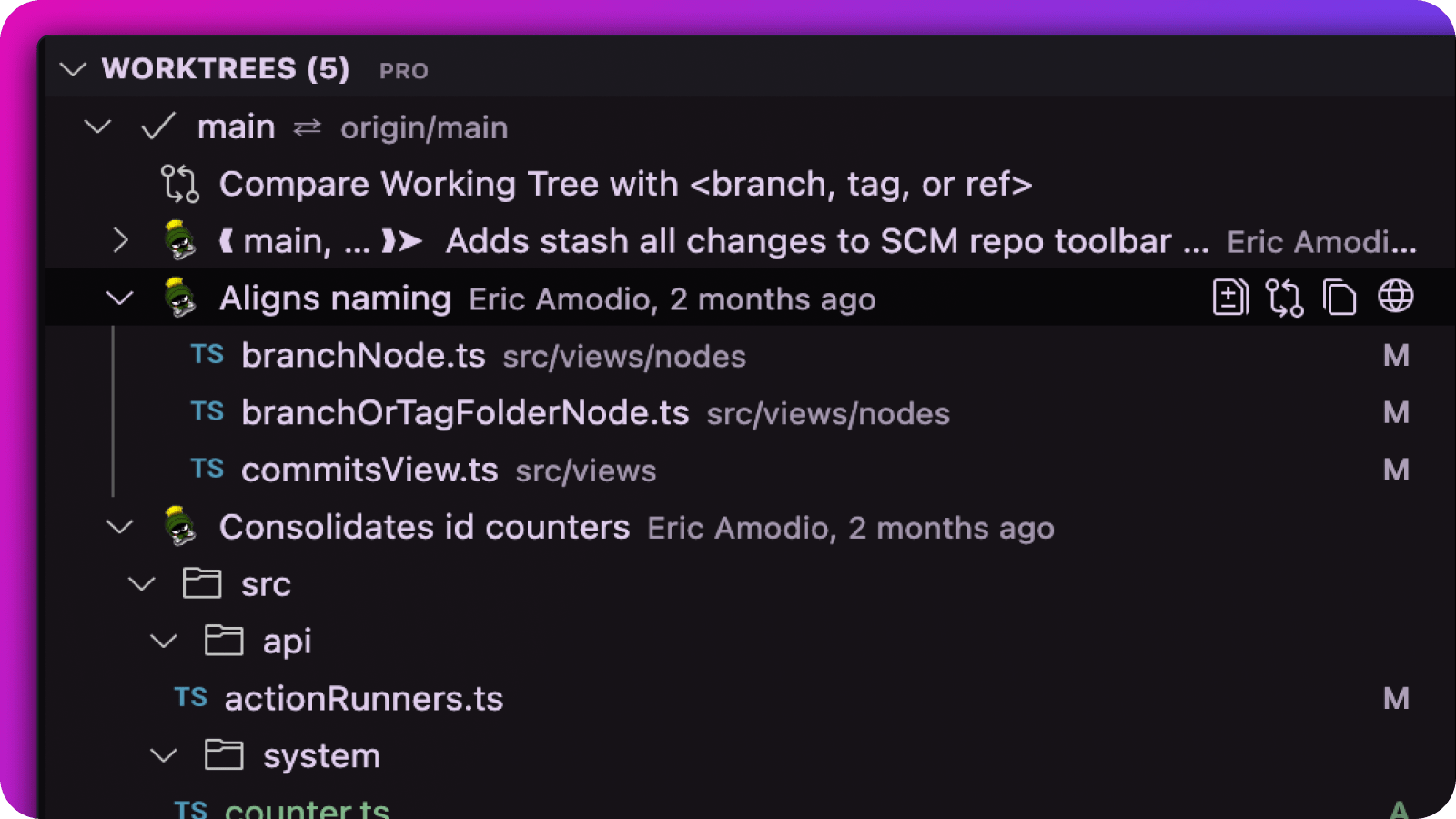Click the compare branches icon before Compare Working Tree

(178, 183)
